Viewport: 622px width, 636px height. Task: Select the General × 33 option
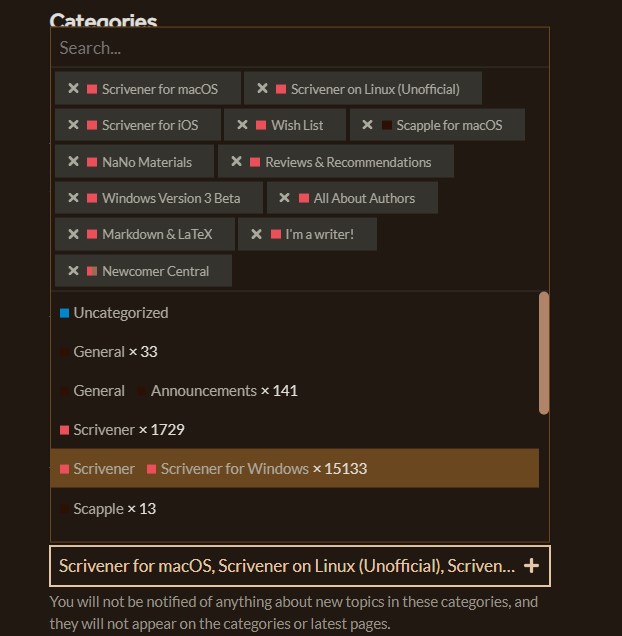point(295,352)
